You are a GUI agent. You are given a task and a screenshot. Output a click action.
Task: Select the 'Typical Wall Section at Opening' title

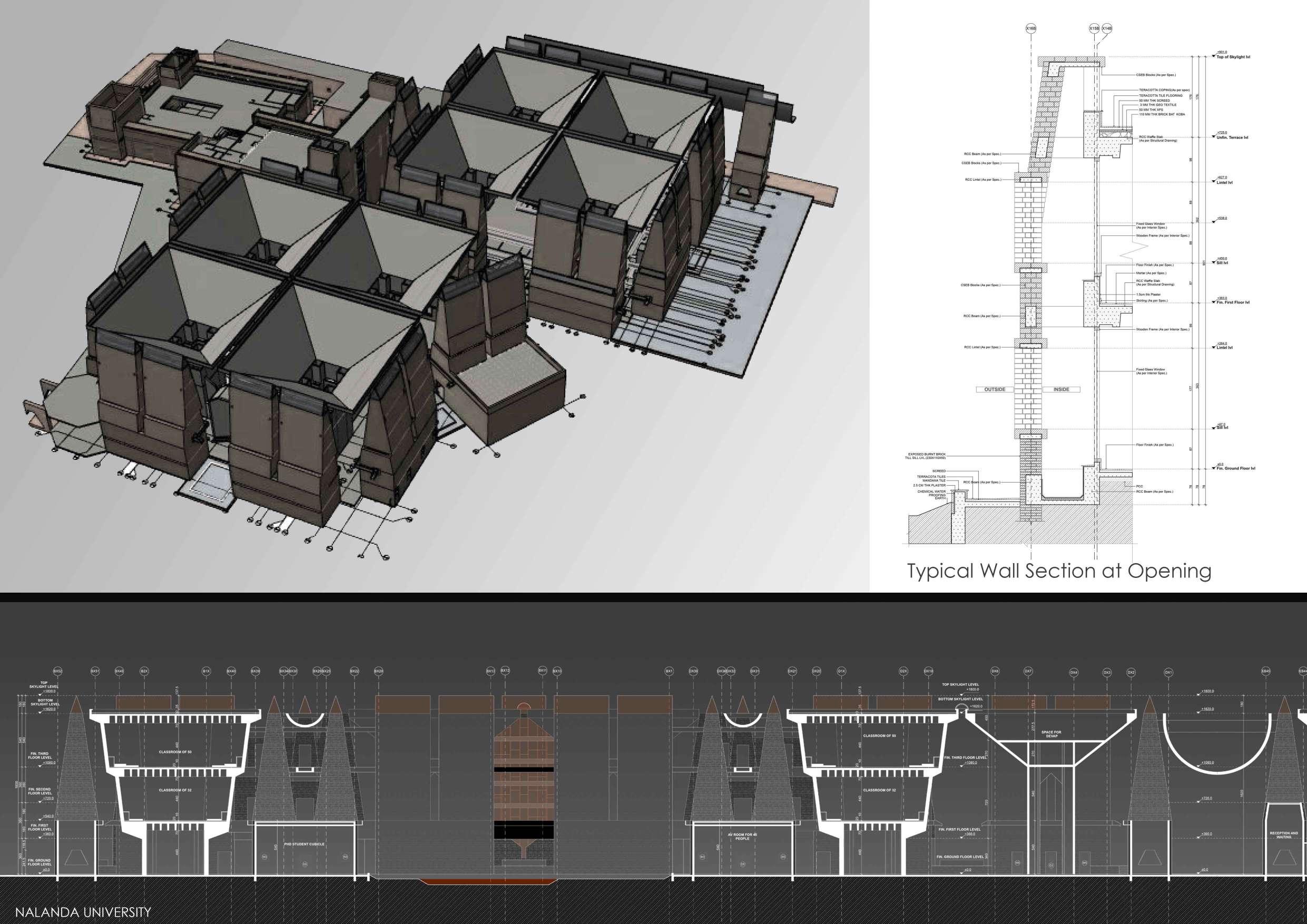(1059, 571)
